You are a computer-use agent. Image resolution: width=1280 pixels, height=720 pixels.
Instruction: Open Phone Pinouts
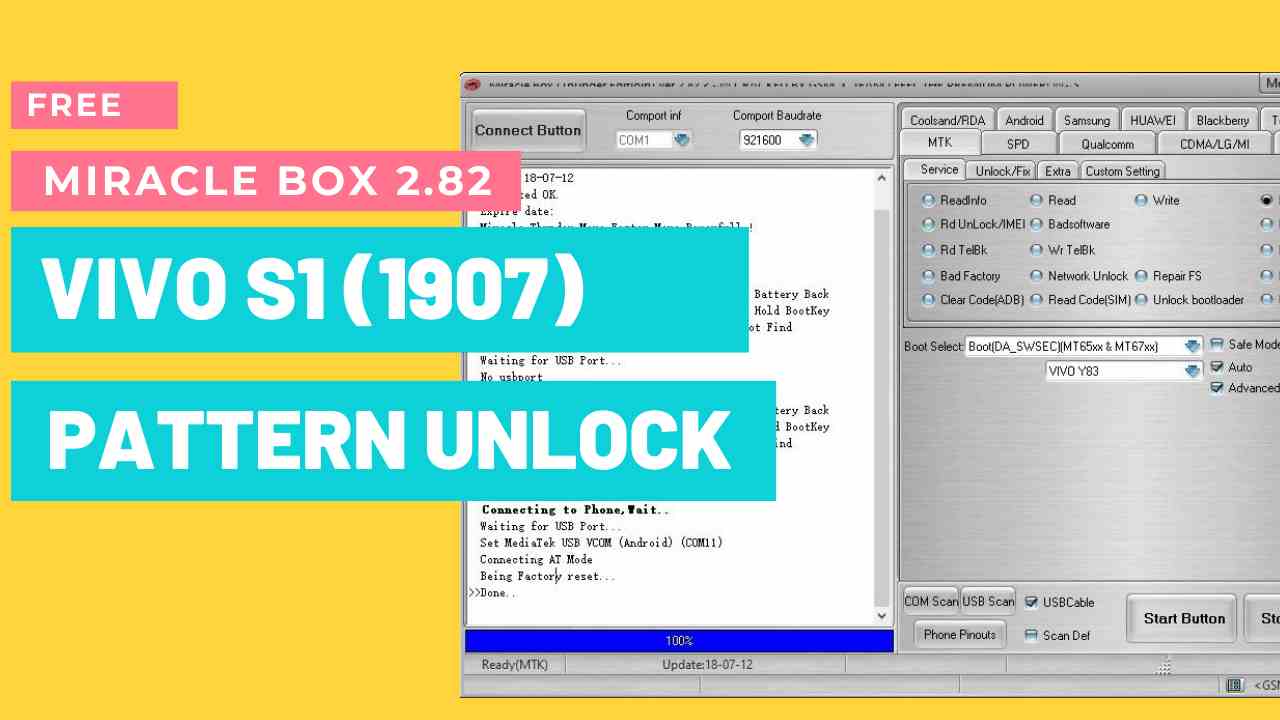click(960, 634)
